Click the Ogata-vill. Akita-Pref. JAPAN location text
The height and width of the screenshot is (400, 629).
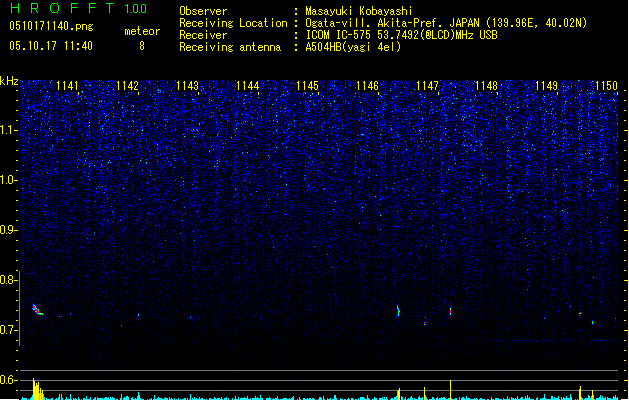tap(446, 23)
